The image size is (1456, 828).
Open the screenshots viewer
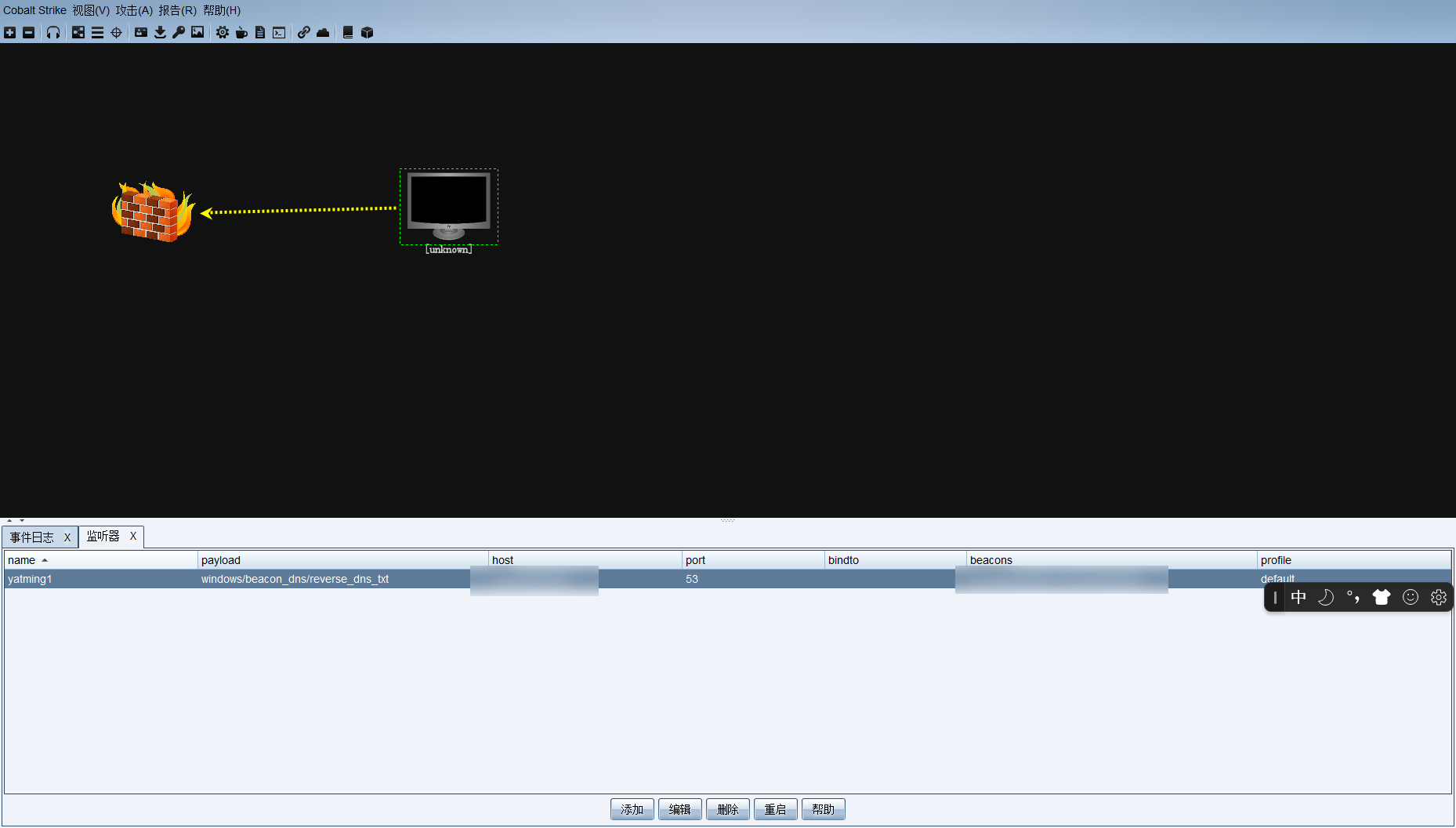click(197, 32)
